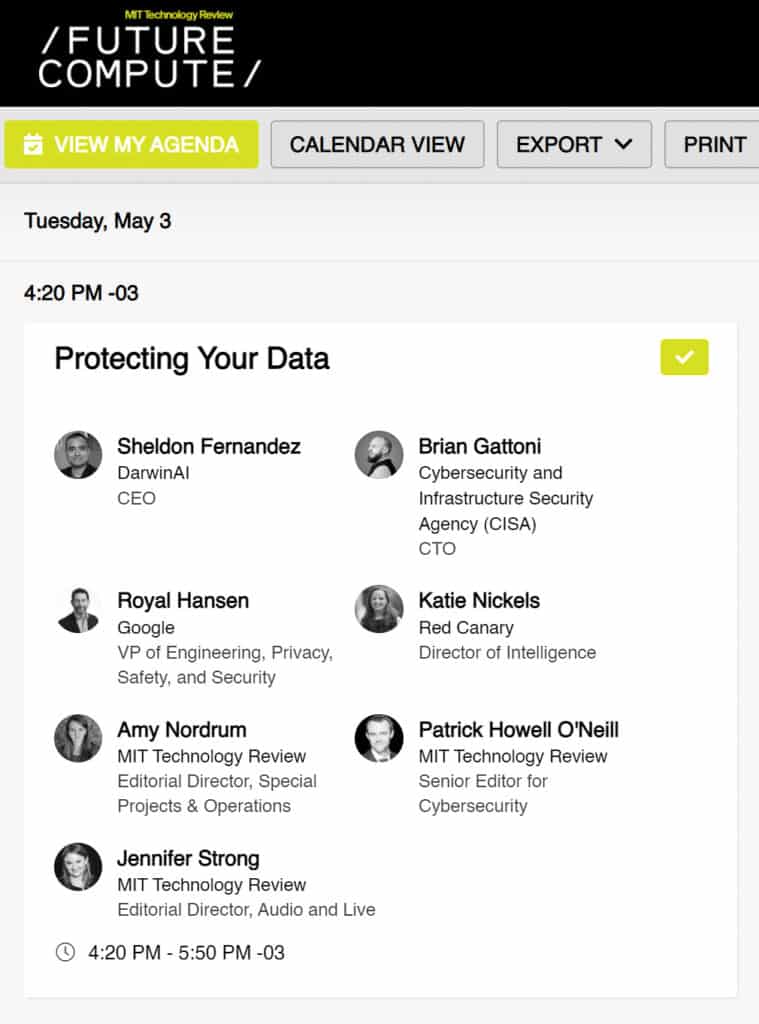Switch to Calendar View
This screenshot has width=759, height=1024.
coord(377,144)
